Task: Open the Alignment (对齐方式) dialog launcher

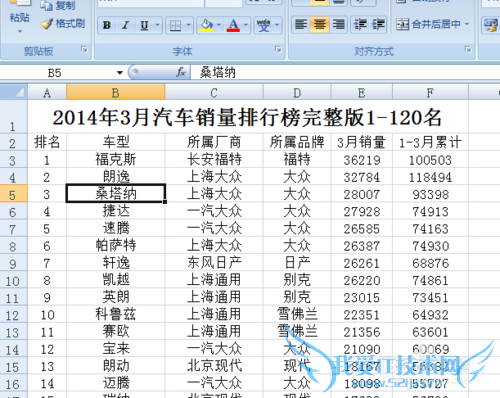Action: 468,49
